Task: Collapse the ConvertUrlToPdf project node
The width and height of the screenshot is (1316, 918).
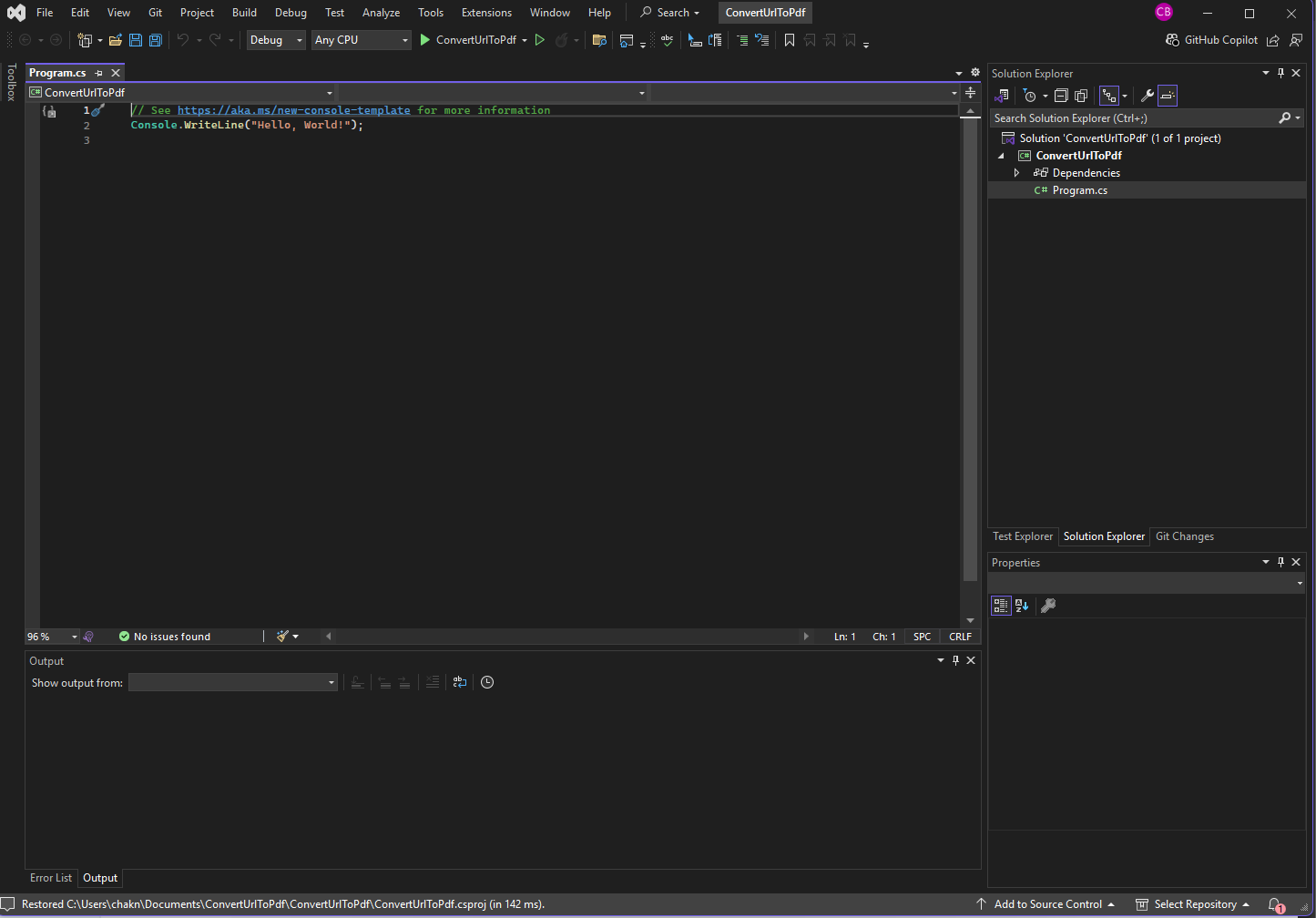Action: pos(1001,156)
